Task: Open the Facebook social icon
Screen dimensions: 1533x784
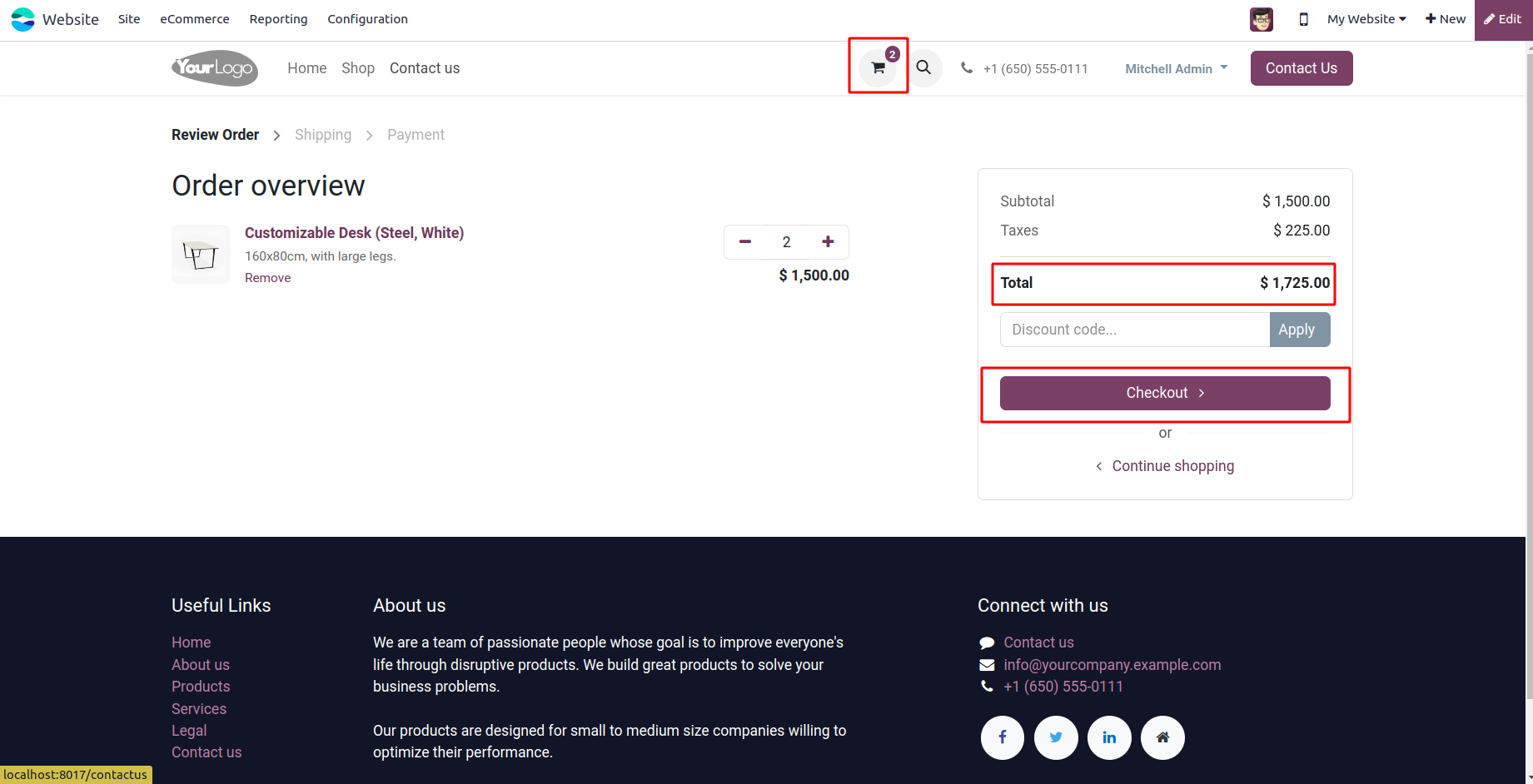Action: click(1002, 737)
